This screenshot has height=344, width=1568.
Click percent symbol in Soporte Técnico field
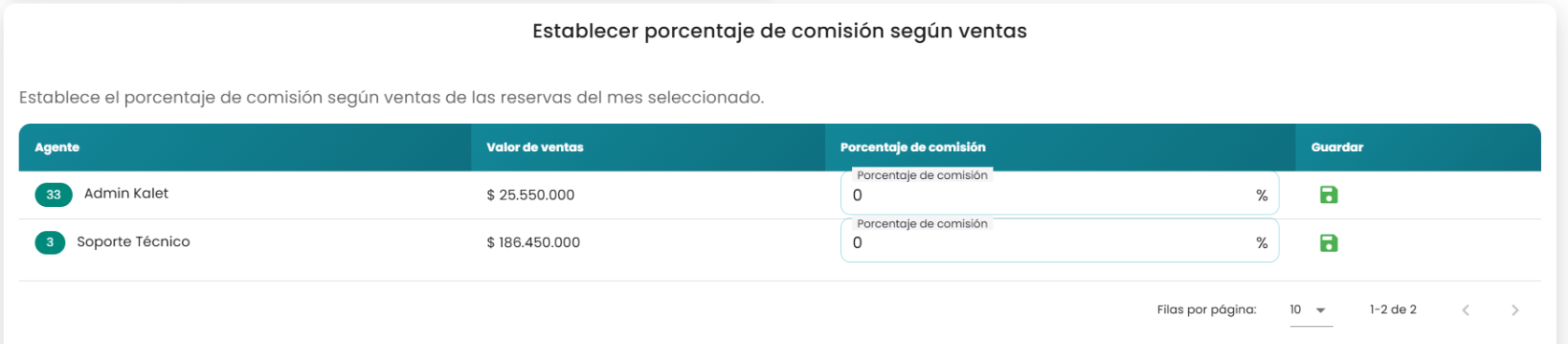(x=1262, y=242)
